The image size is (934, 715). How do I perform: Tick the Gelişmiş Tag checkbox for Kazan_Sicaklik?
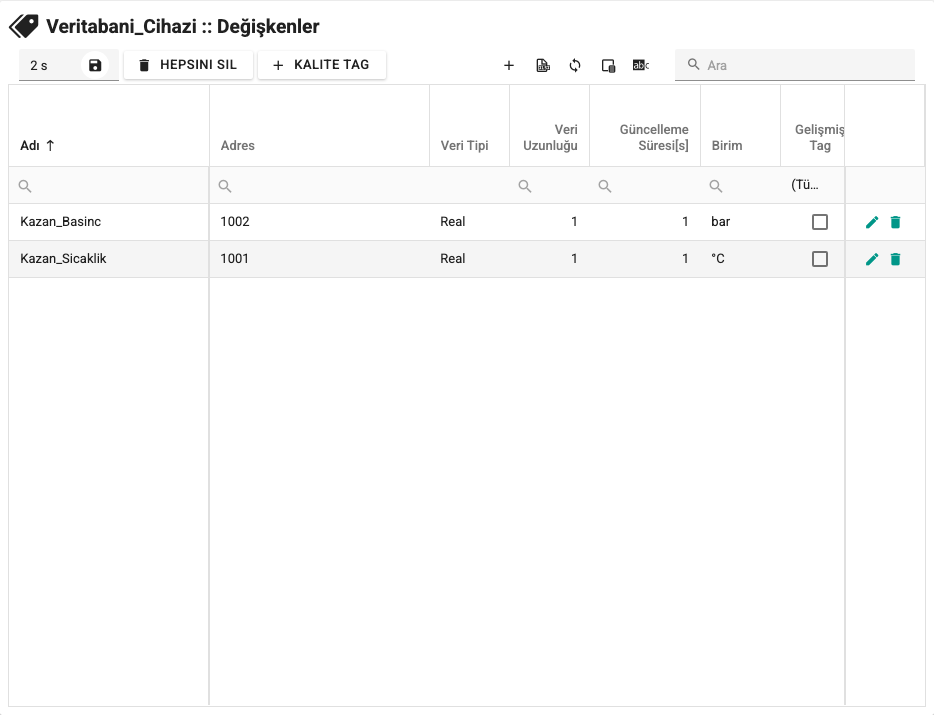pyautogui.click(x=820, y=259)
